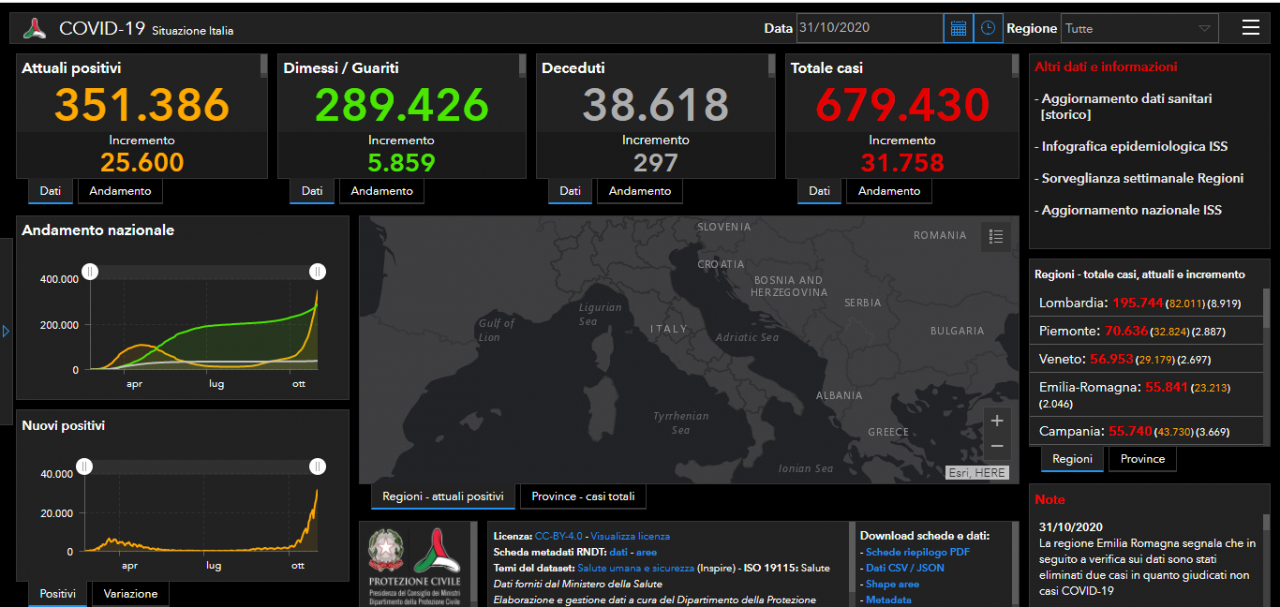Viewport: 1280px width, 607px height.
Task: Expand the left side panel arrow
Action: 6,330
